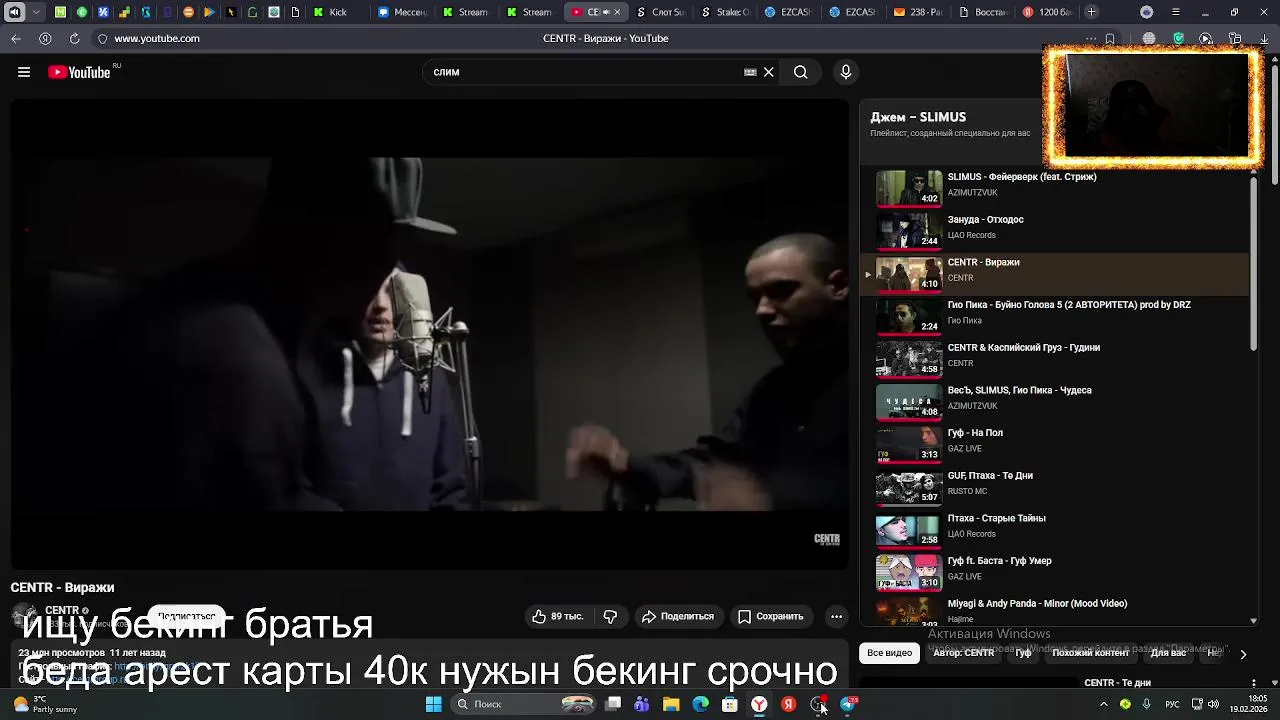Show hidden system tray icons
1280x720 pixels.
coord(1104,704)
